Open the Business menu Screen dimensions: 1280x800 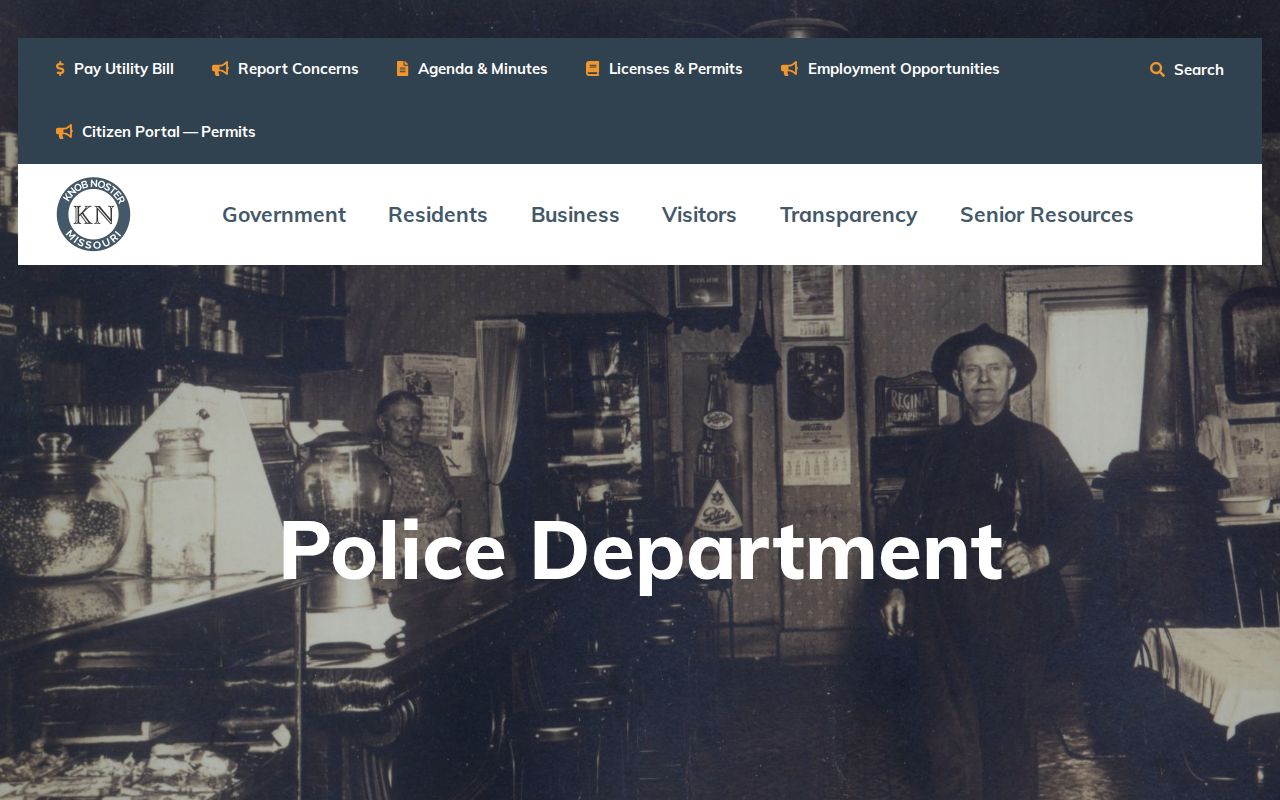point(575,215)
